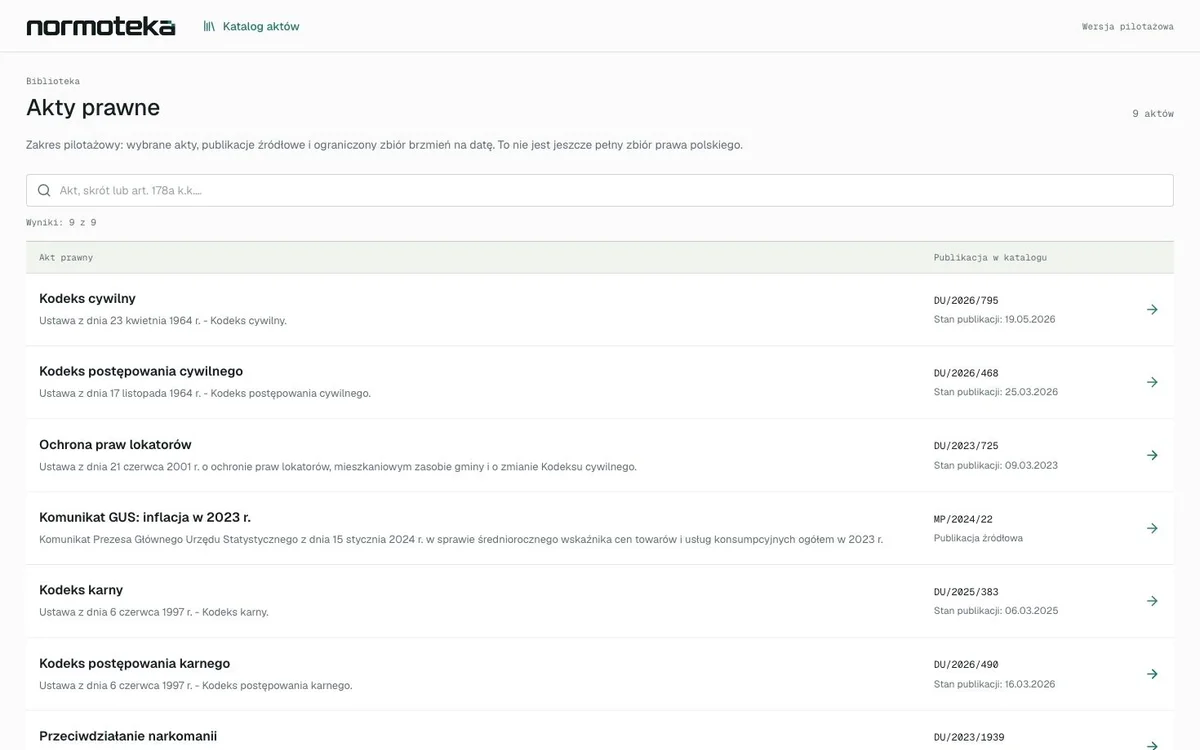The image size is (1200, 750).
Task: Click publication code DU/2023/1939
Action: click(969, 738)
